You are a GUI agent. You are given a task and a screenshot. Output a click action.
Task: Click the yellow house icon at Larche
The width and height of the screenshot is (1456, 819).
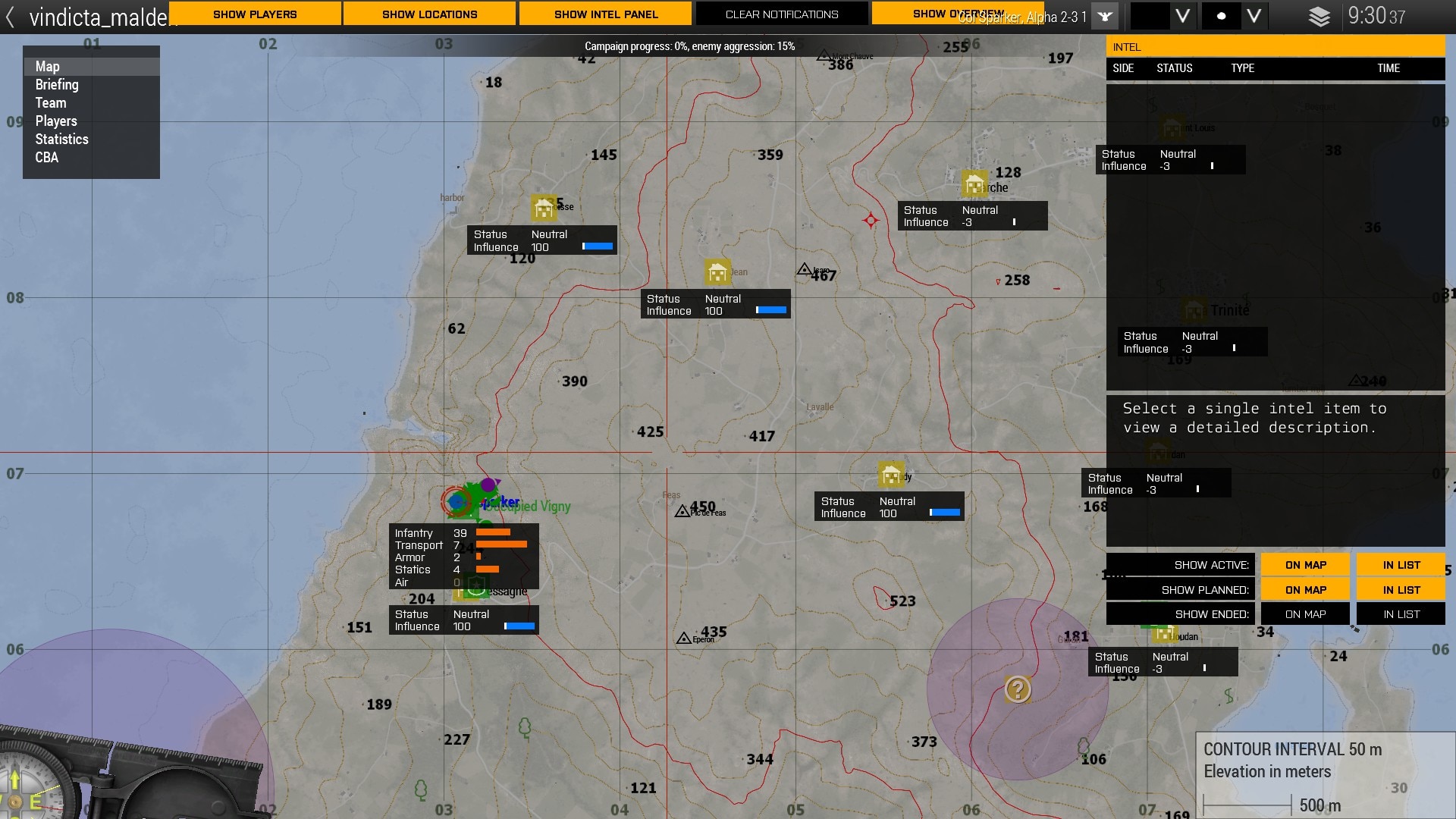(x=974, y=184)
